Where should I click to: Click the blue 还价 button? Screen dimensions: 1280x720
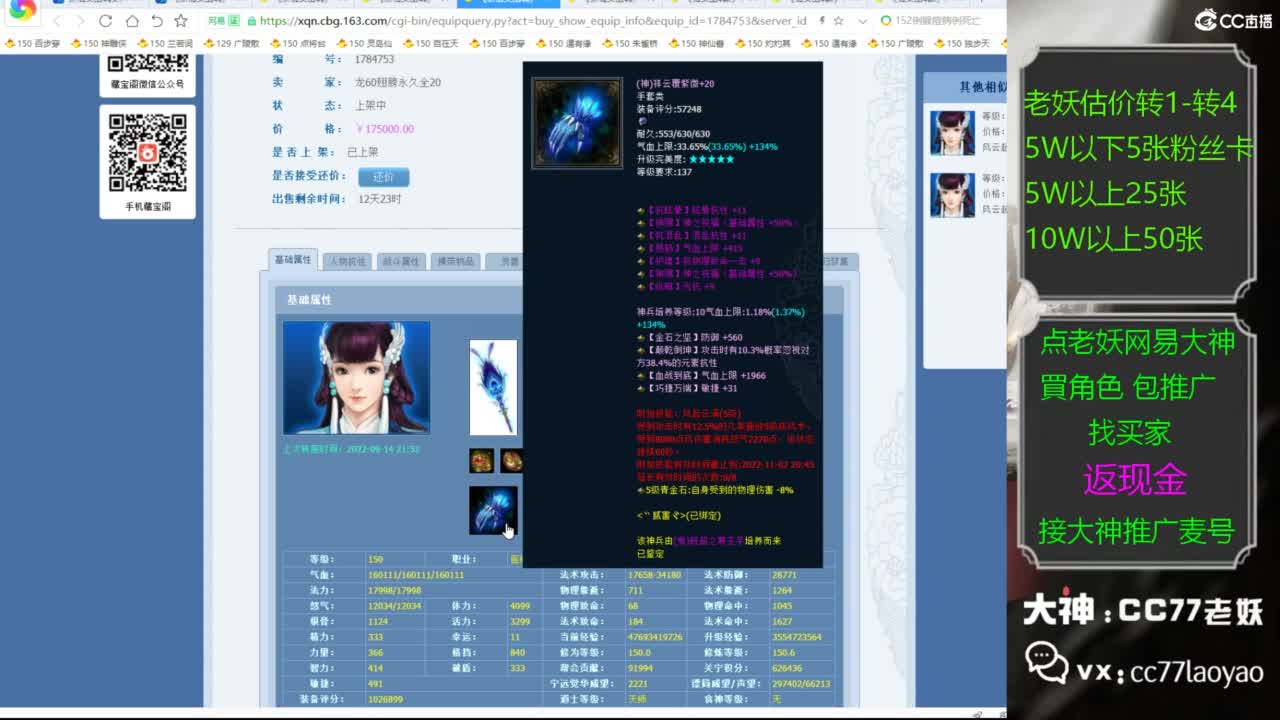coord(383,177)
